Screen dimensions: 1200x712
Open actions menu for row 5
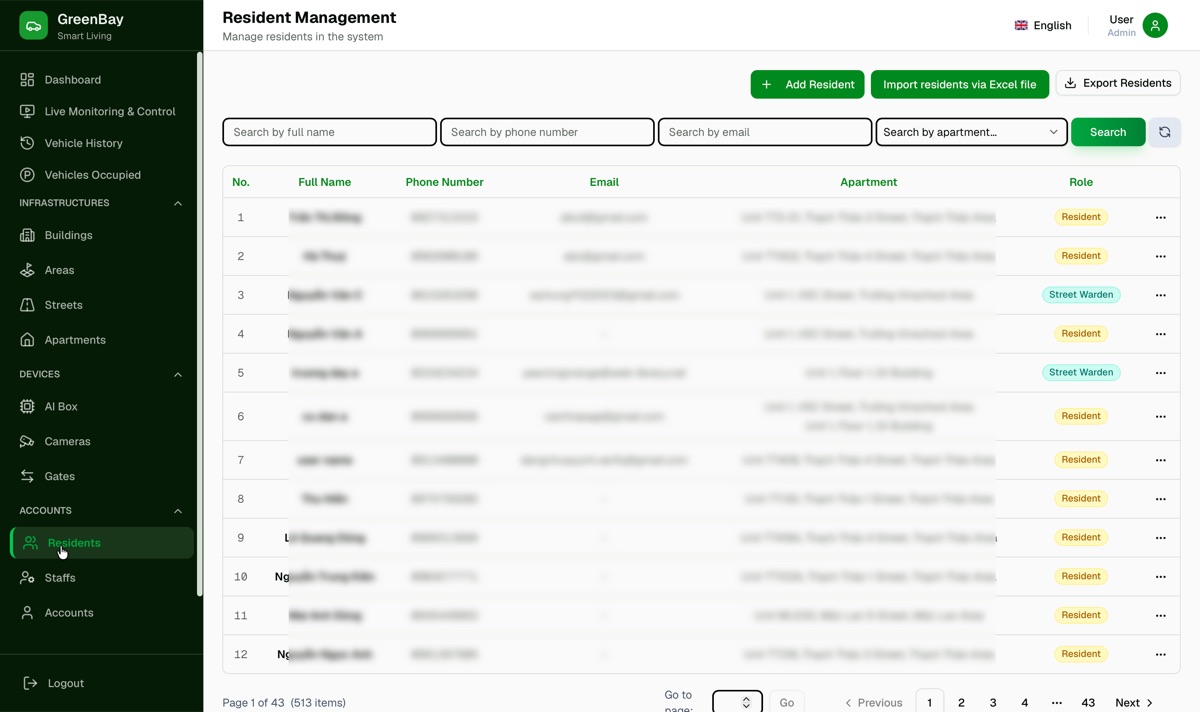1161,373
